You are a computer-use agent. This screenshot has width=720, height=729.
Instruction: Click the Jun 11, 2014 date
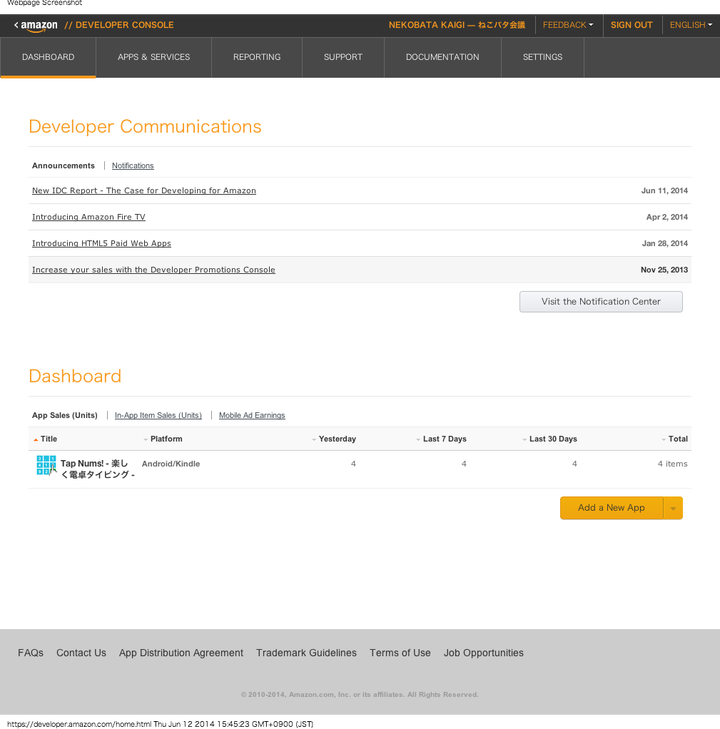coord(664,191)
